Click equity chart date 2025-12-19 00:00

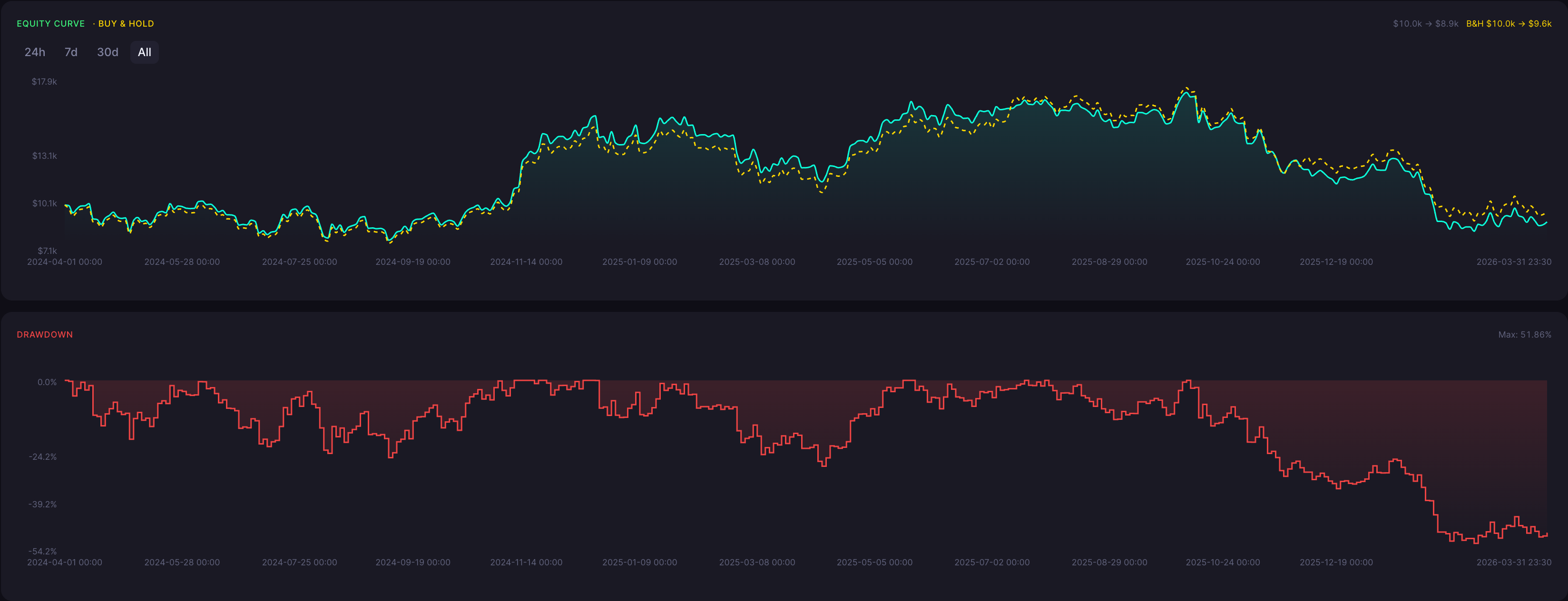point(1336,262)
